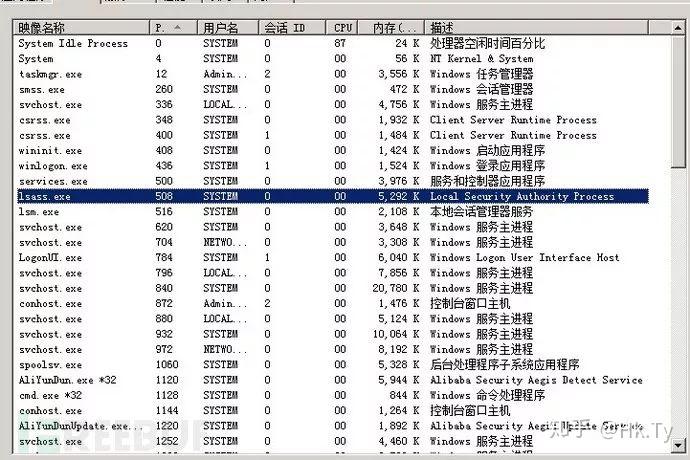Click the vertical scrollbar thumb

point(678,102)
